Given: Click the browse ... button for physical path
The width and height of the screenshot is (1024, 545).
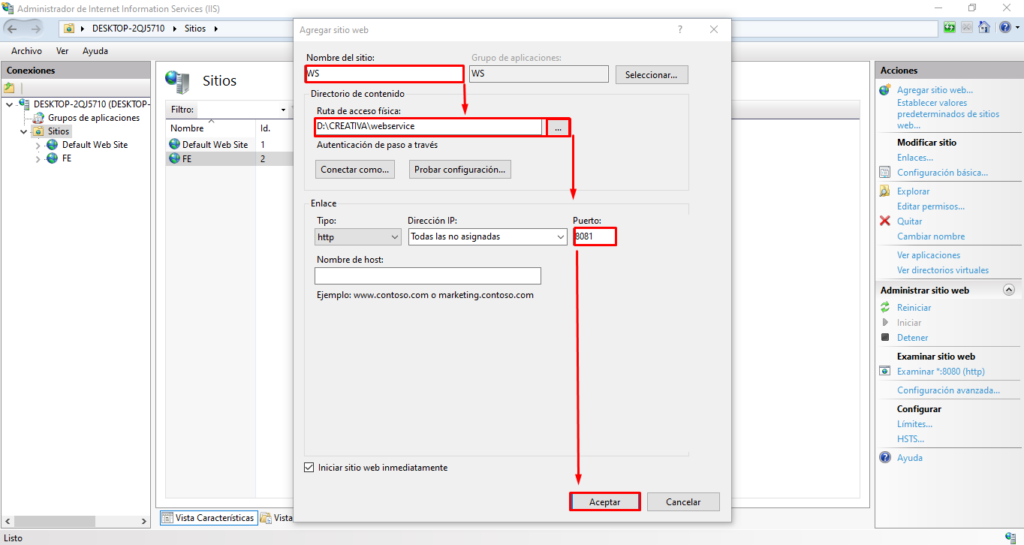Looking at the screenshot, I should [558, 127].
